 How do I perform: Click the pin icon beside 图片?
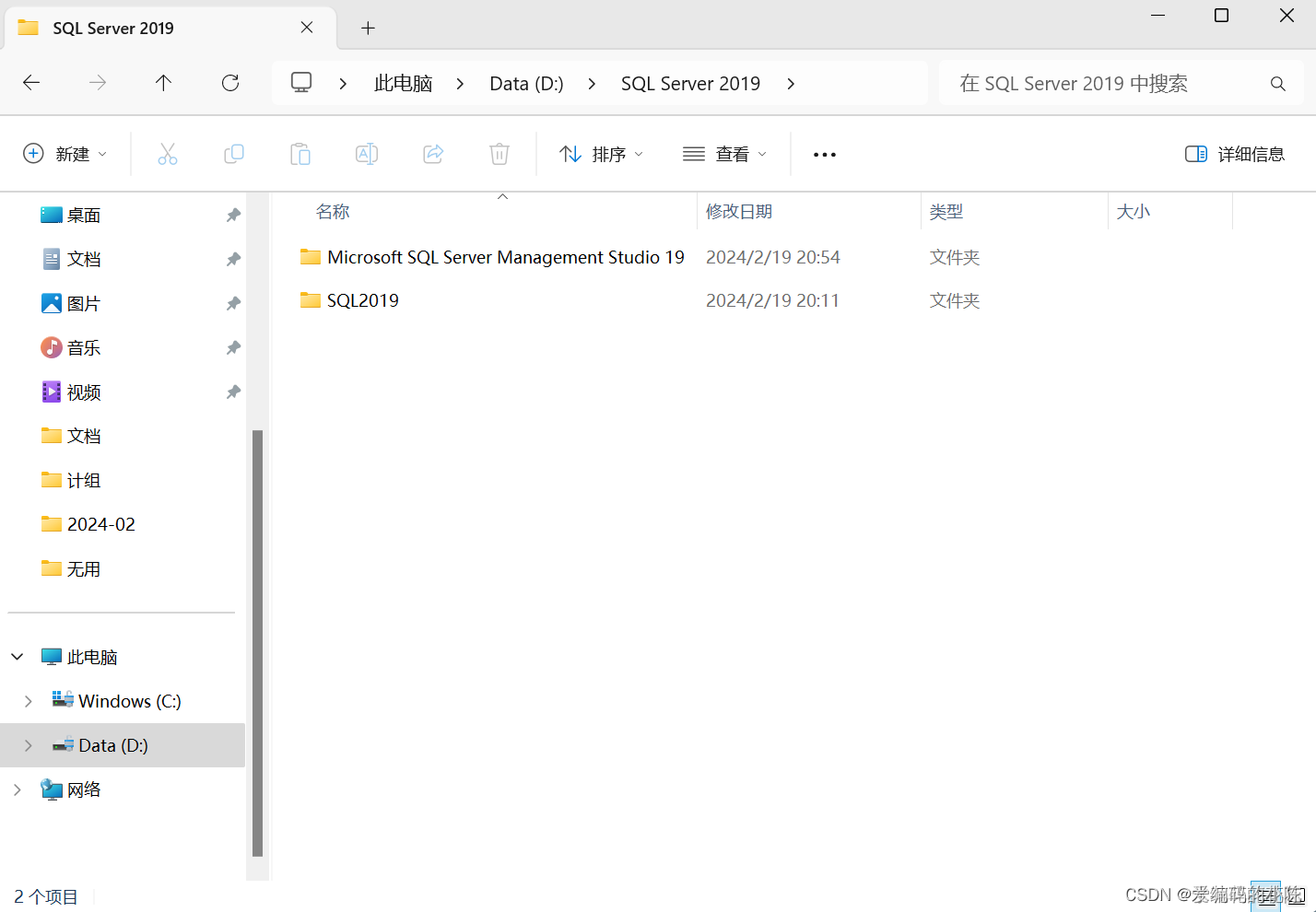[x=233, y=303]
